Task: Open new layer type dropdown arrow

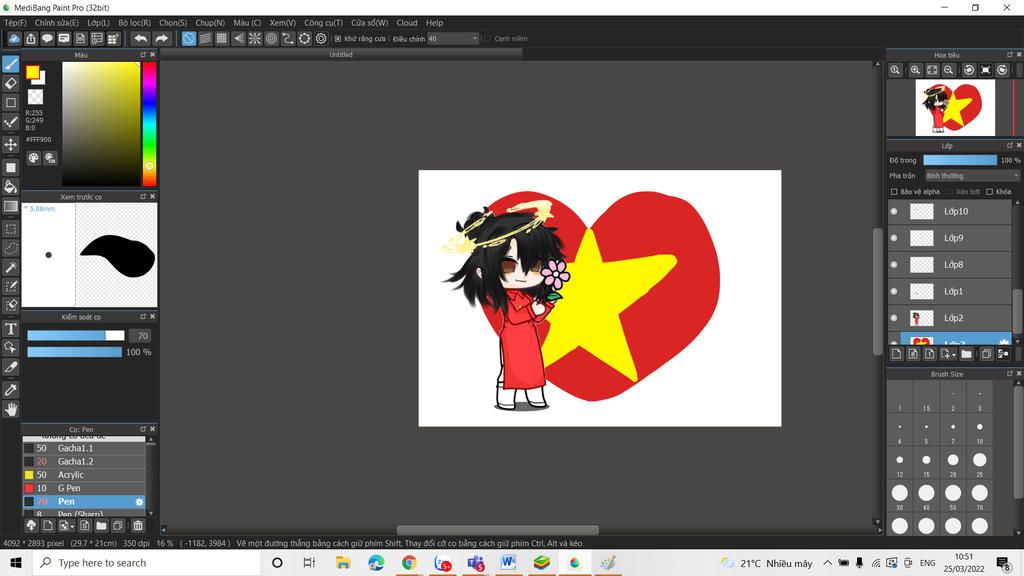Action: tap(946, 354)
